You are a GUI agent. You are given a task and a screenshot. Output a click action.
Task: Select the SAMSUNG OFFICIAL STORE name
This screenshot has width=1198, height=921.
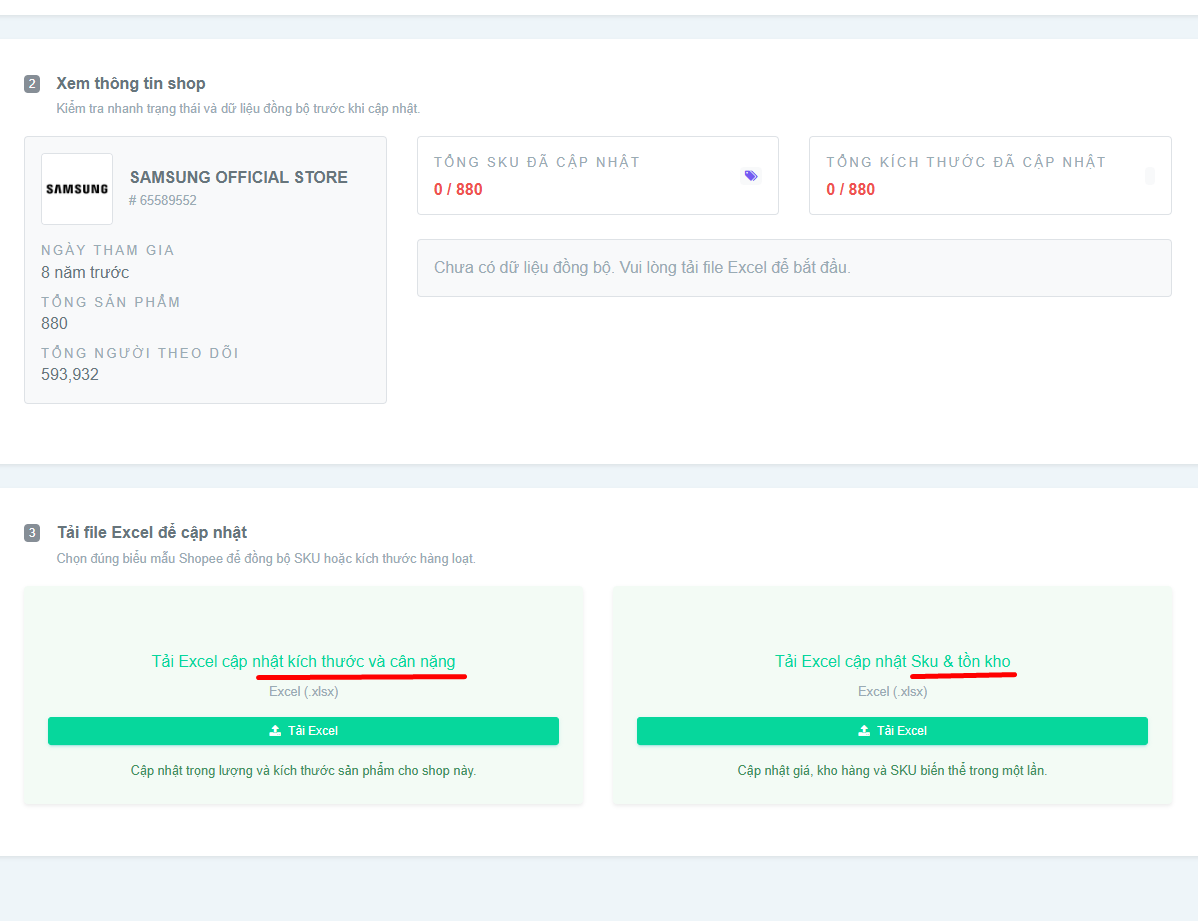238,177
